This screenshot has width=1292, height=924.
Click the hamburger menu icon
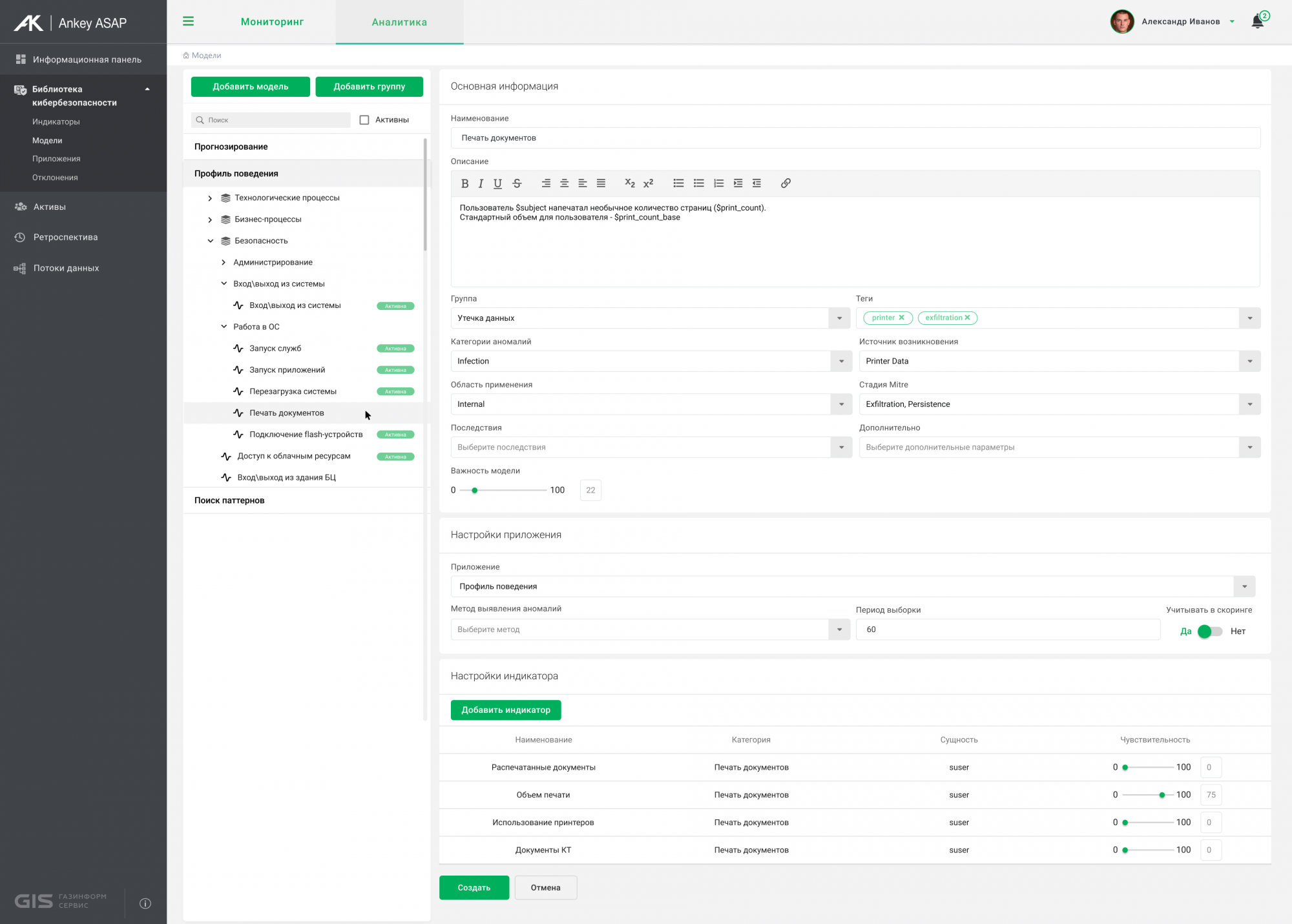tap(188, 21)
